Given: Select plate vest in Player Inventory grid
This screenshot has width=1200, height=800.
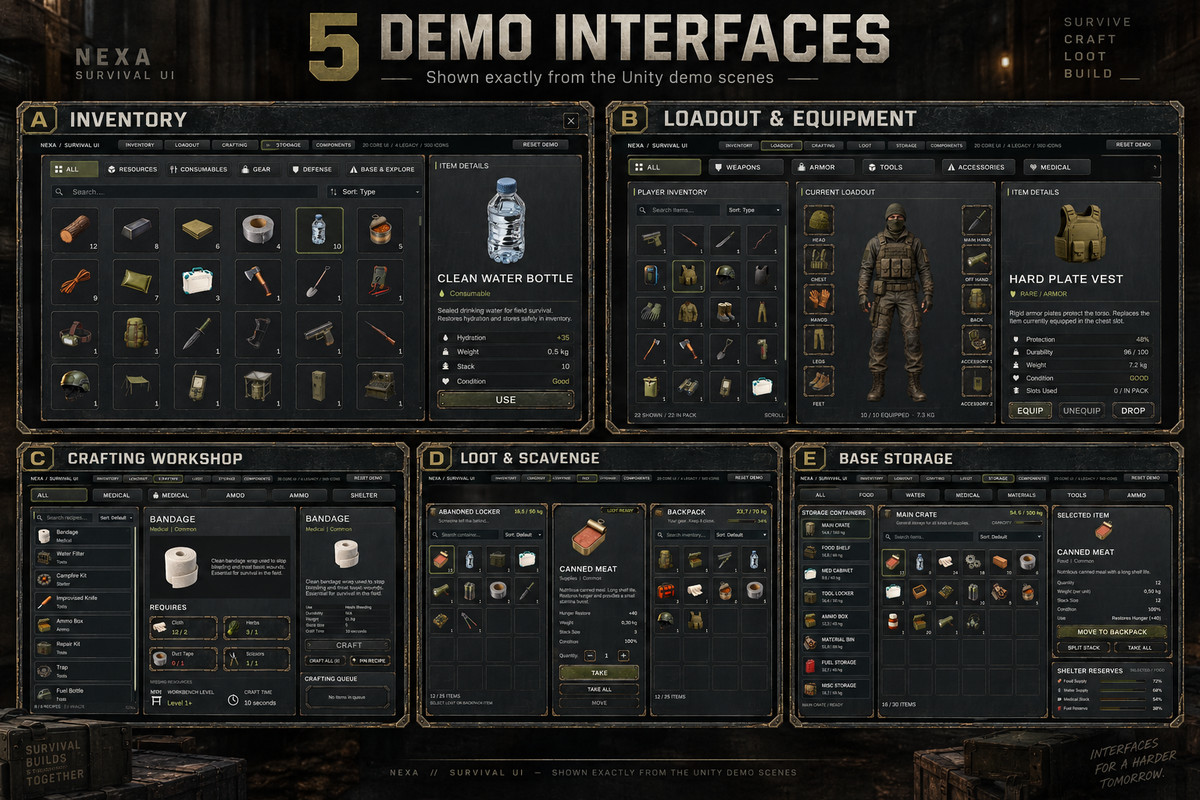Looking at the screenshot, I should pos(687,276).
